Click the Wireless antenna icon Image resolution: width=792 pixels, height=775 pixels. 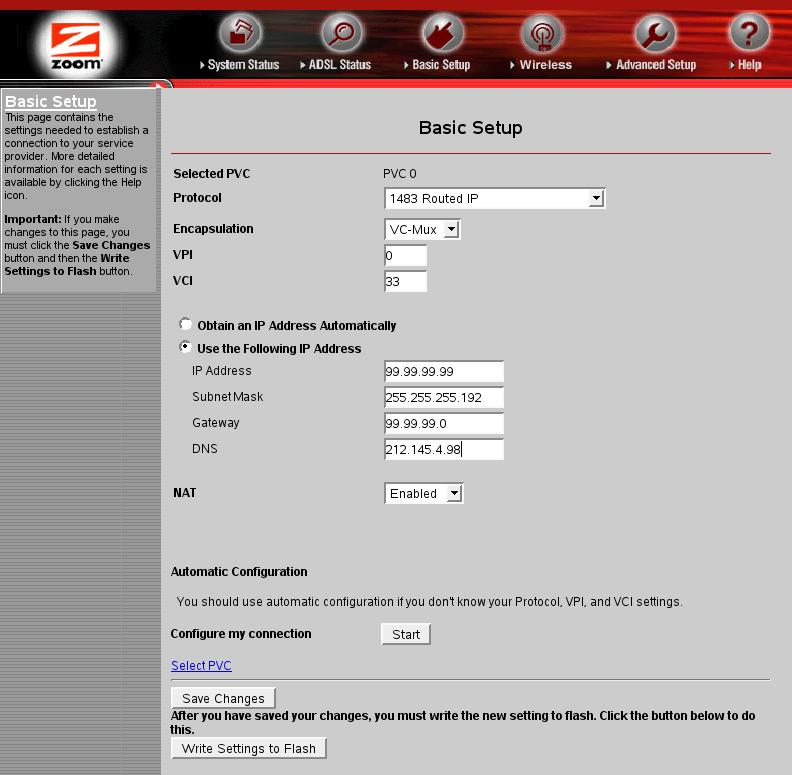click(x=542, y=33)
